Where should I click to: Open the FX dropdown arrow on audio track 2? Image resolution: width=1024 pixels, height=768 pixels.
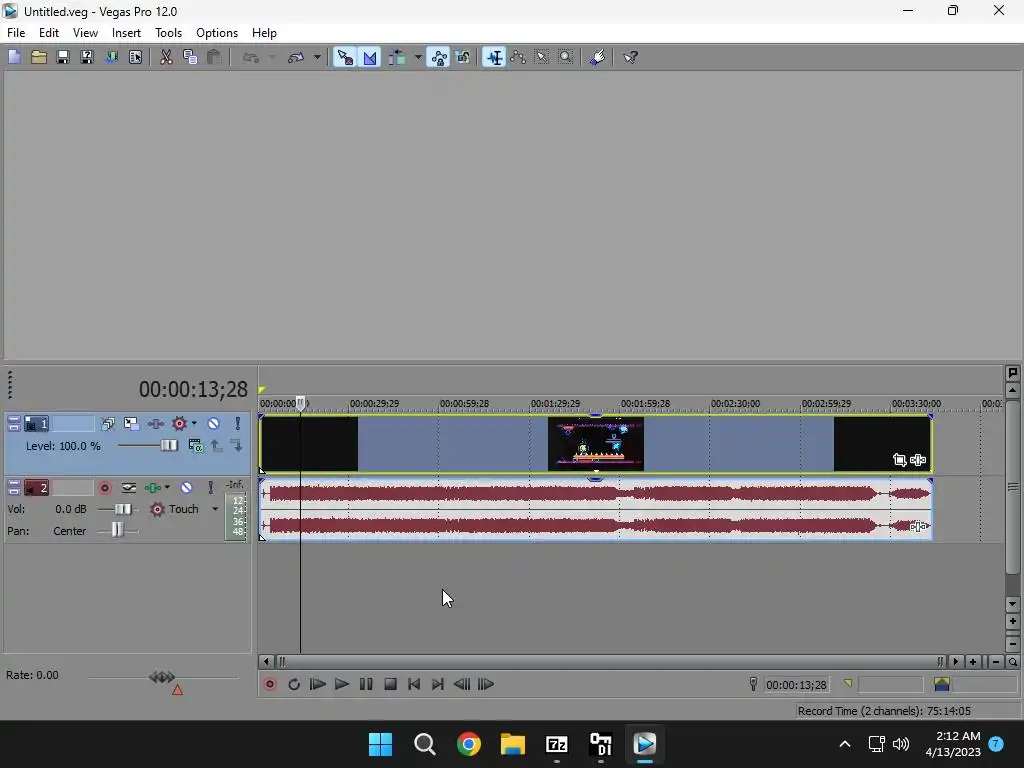167,488
